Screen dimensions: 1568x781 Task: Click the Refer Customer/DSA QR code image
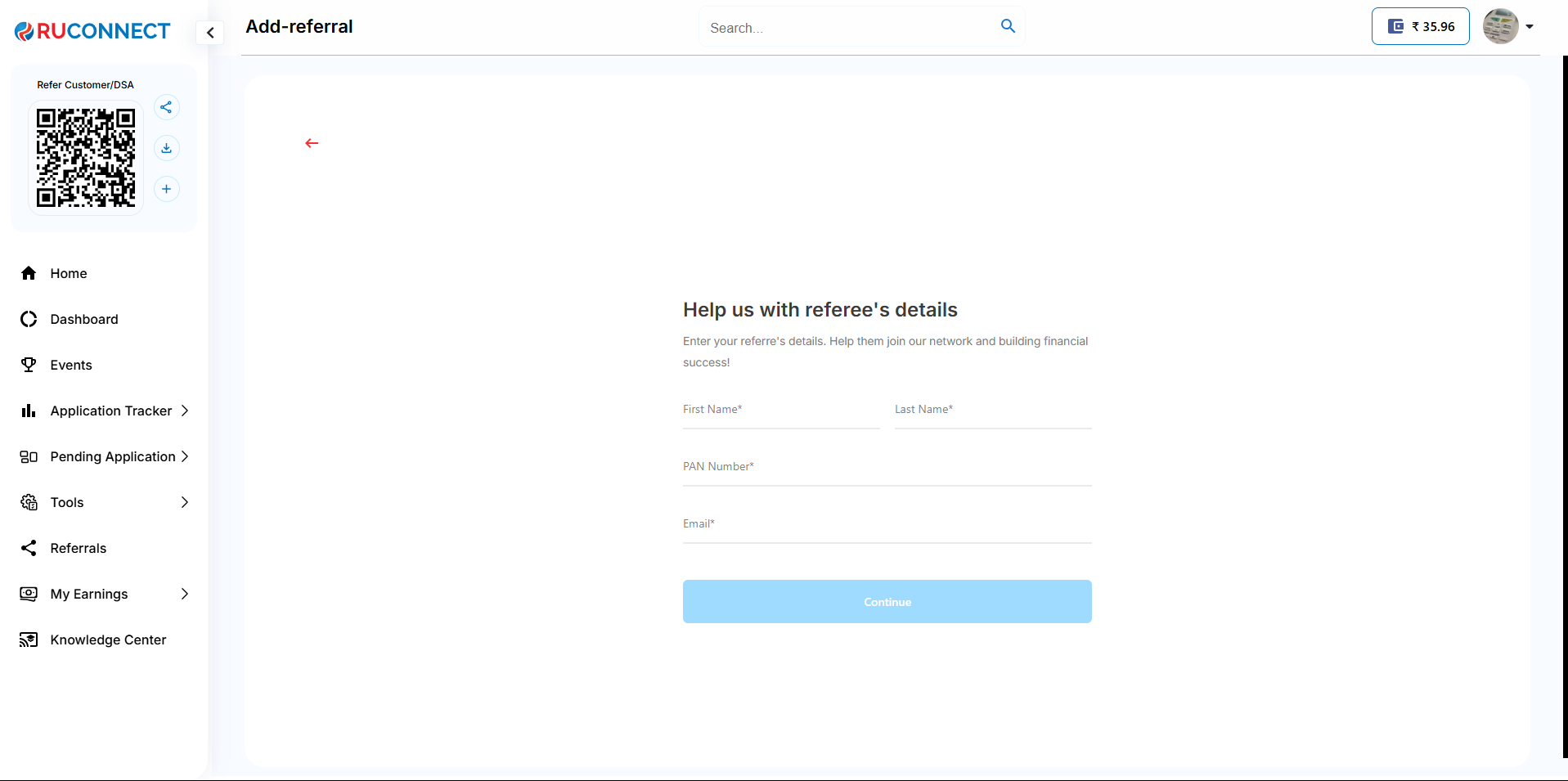[86, 158]
